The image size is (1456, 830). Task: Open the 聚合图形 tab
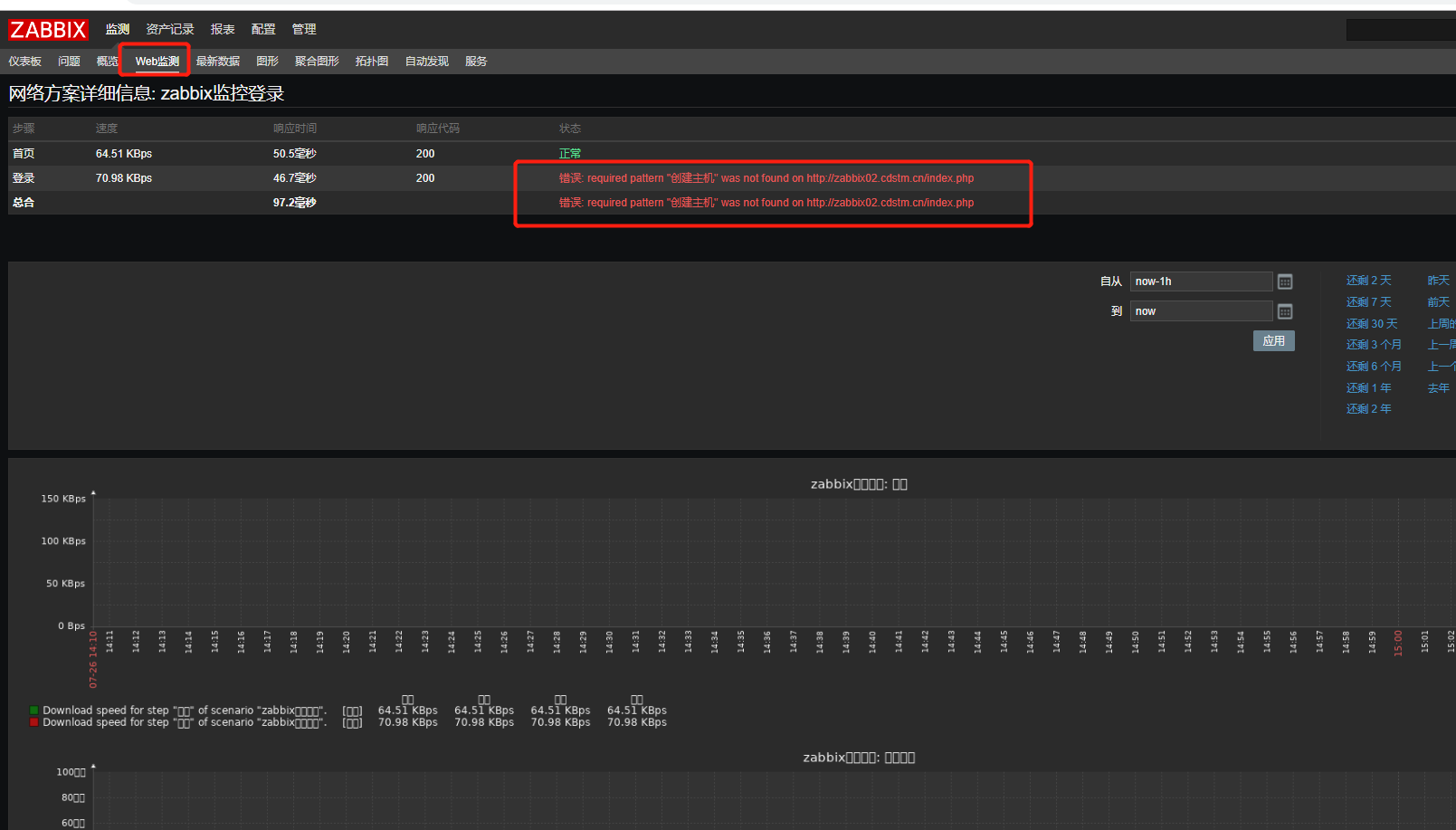coord(317,62)
